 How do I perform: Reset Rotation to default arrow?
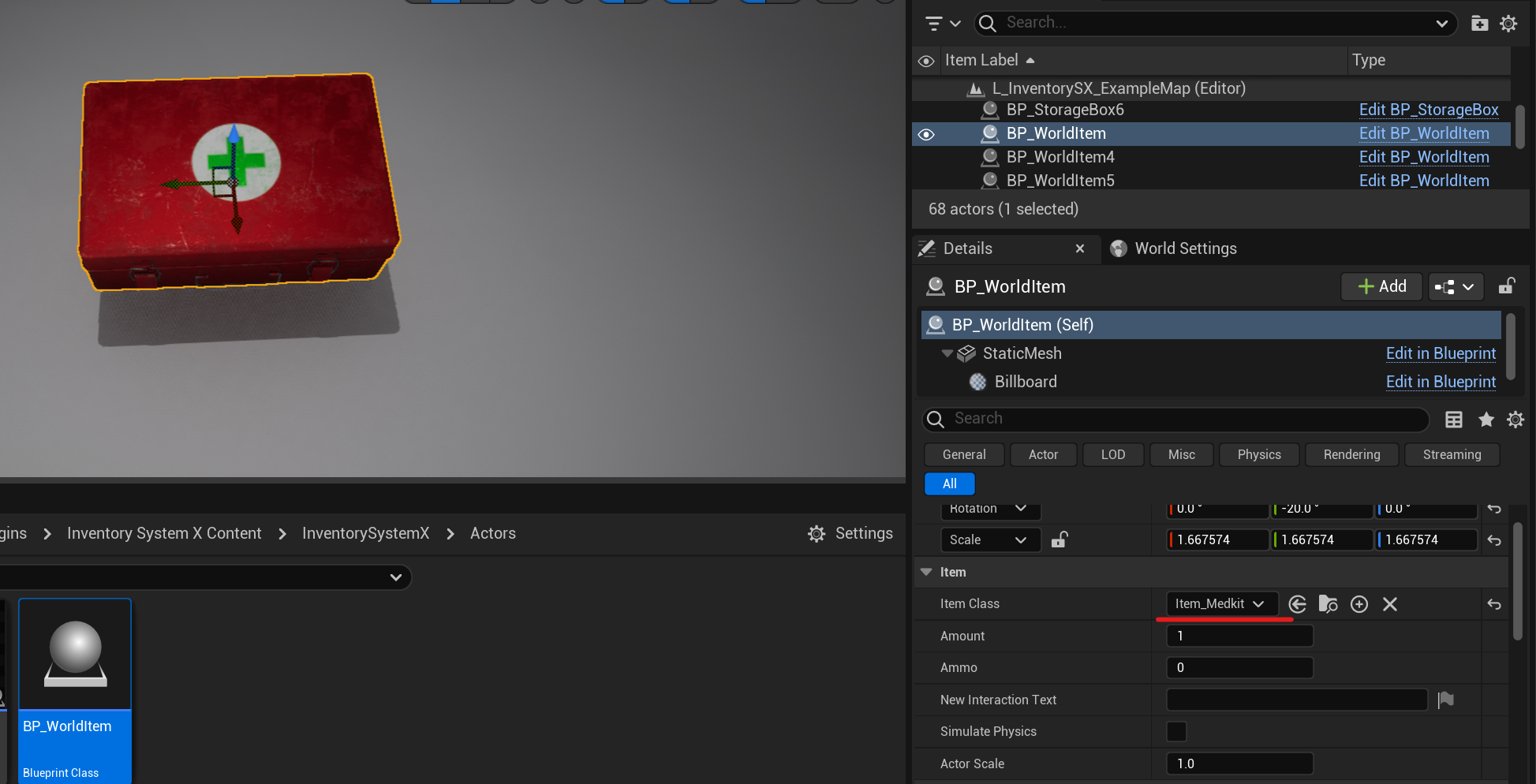(x=1494, y=509)
